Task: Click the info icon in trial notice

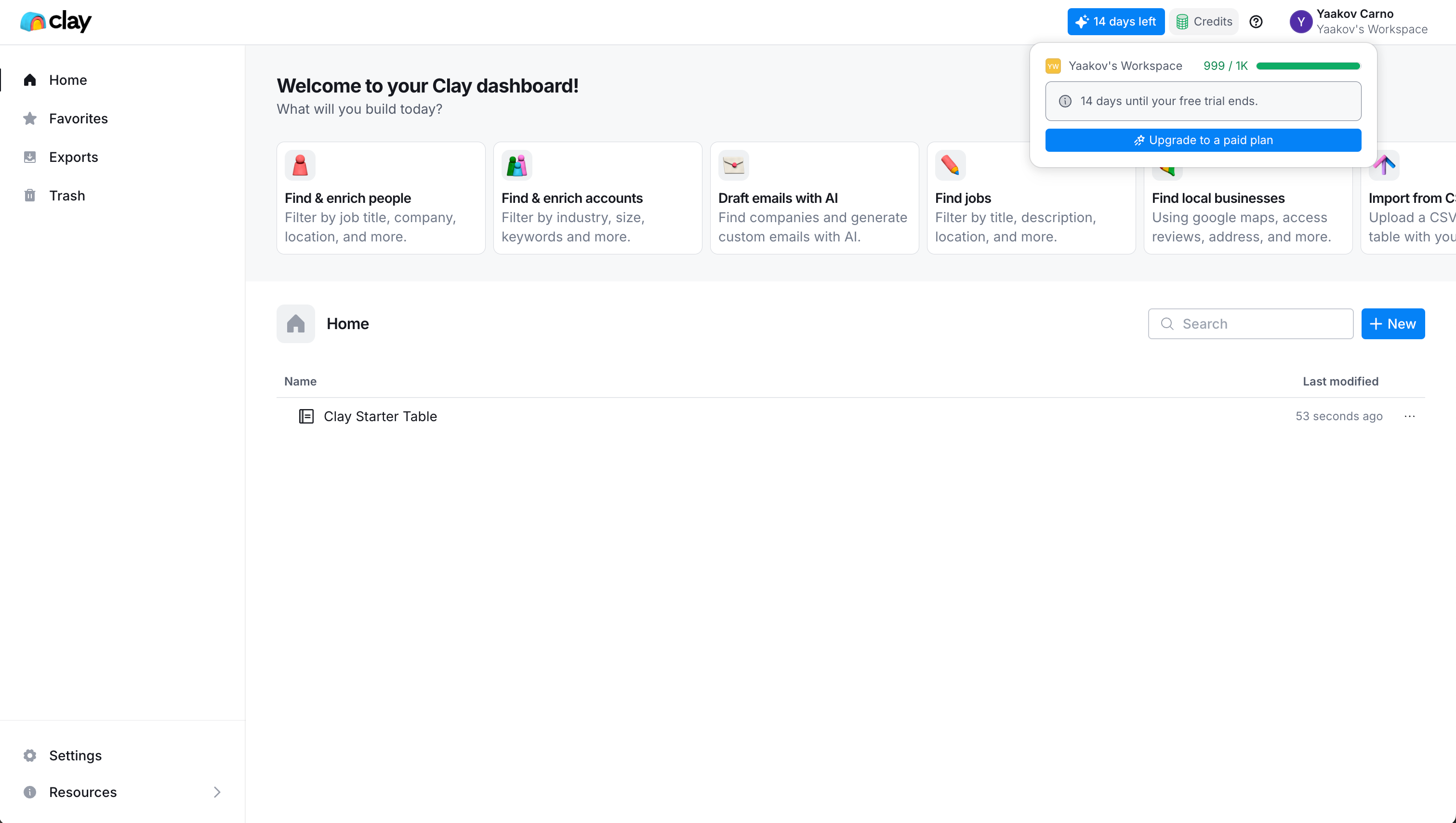Action: 1065,101
